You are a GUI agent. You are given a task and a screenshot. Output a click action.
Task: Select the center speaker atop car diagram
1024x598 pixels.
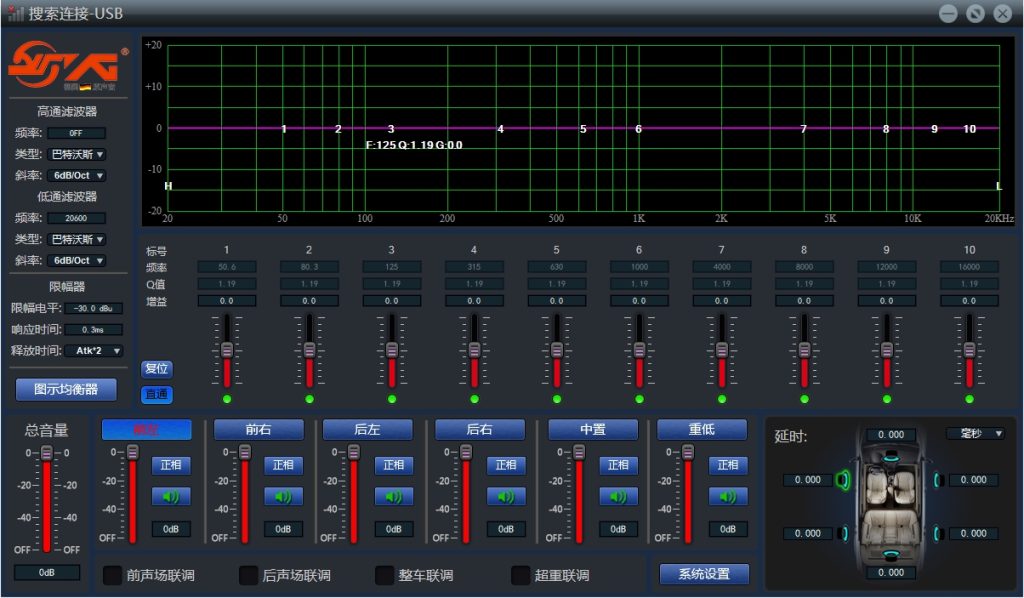click(x=891, y=457)
